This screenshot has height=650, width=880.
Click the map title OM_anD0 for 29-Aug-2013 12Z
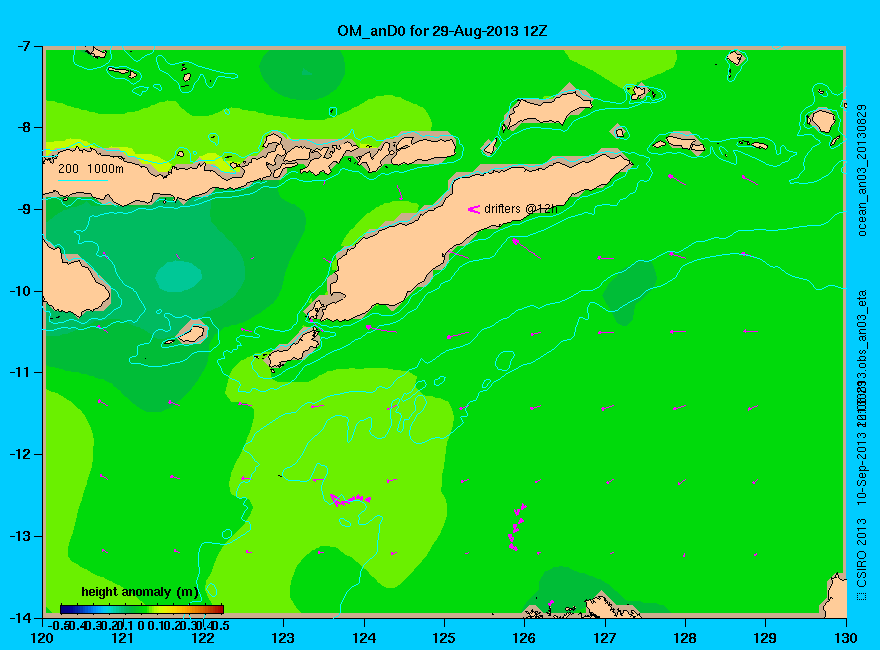(442, 31)
